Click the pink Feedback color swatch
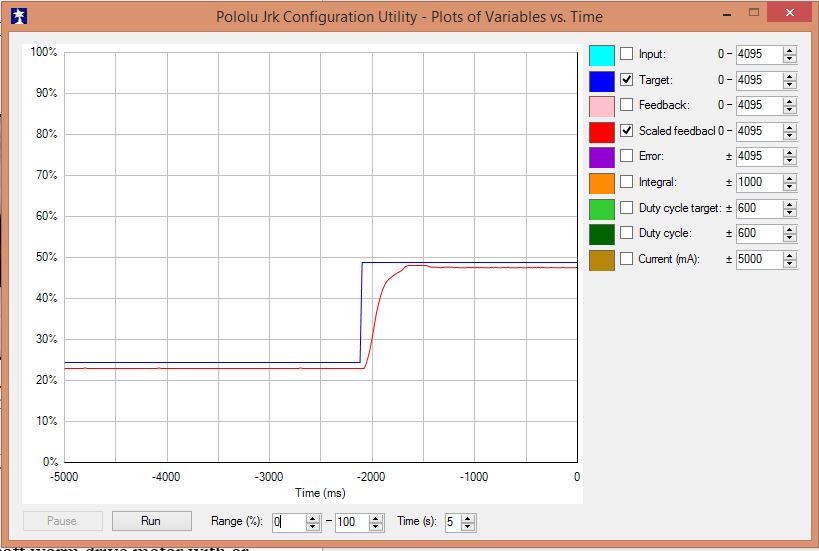 point(602,107)
